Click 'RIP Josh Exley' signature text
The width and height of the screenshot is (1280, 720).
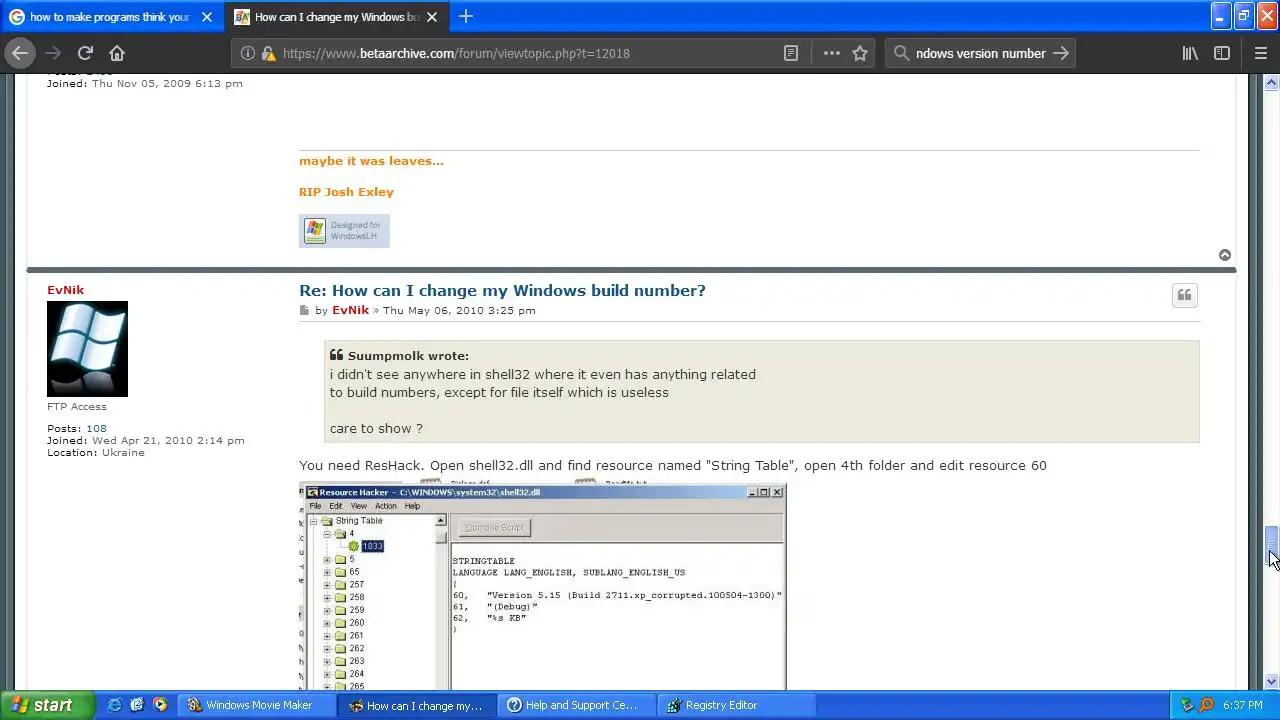click(346, 192)
